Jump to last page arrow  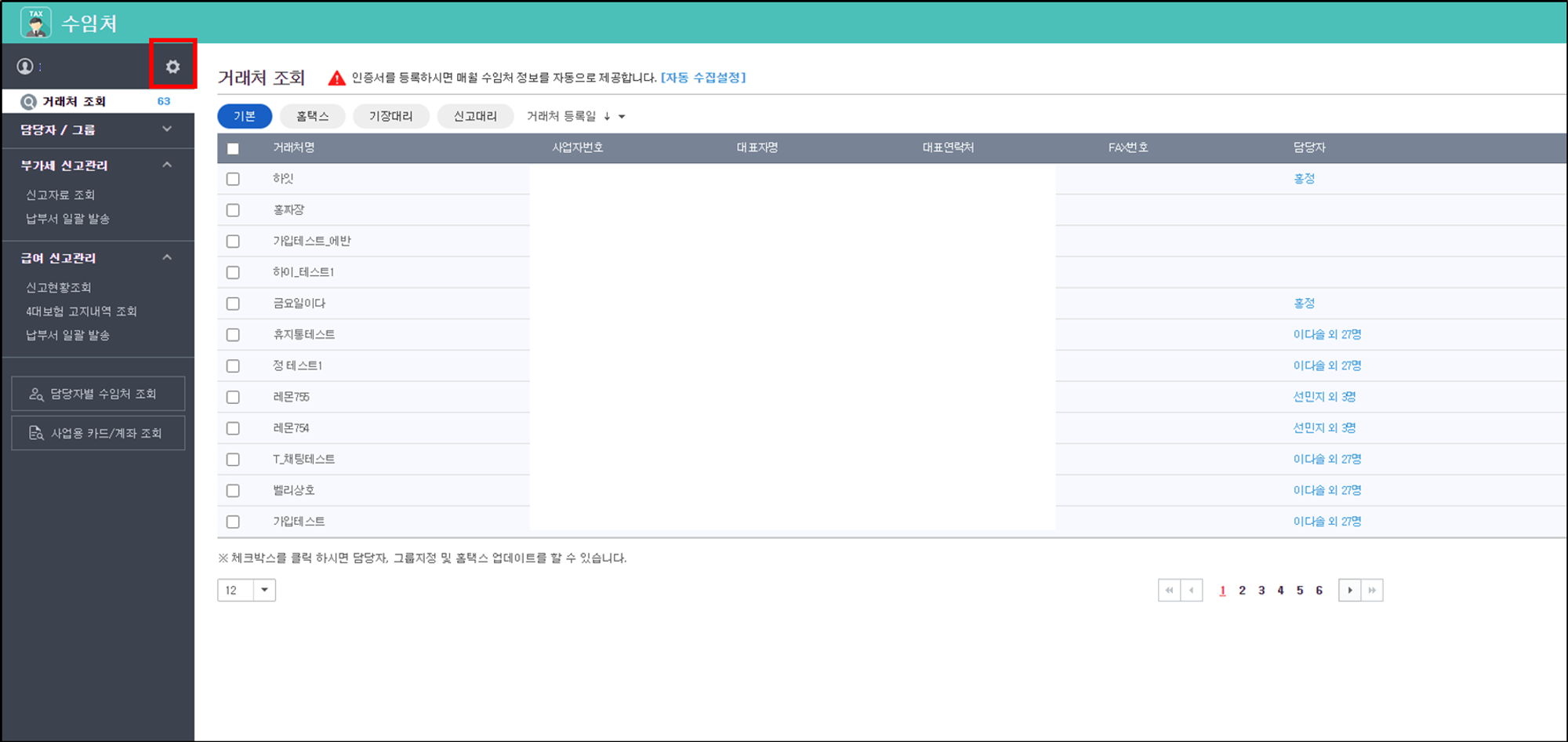pyautogui.click(x=1372, y=590)
